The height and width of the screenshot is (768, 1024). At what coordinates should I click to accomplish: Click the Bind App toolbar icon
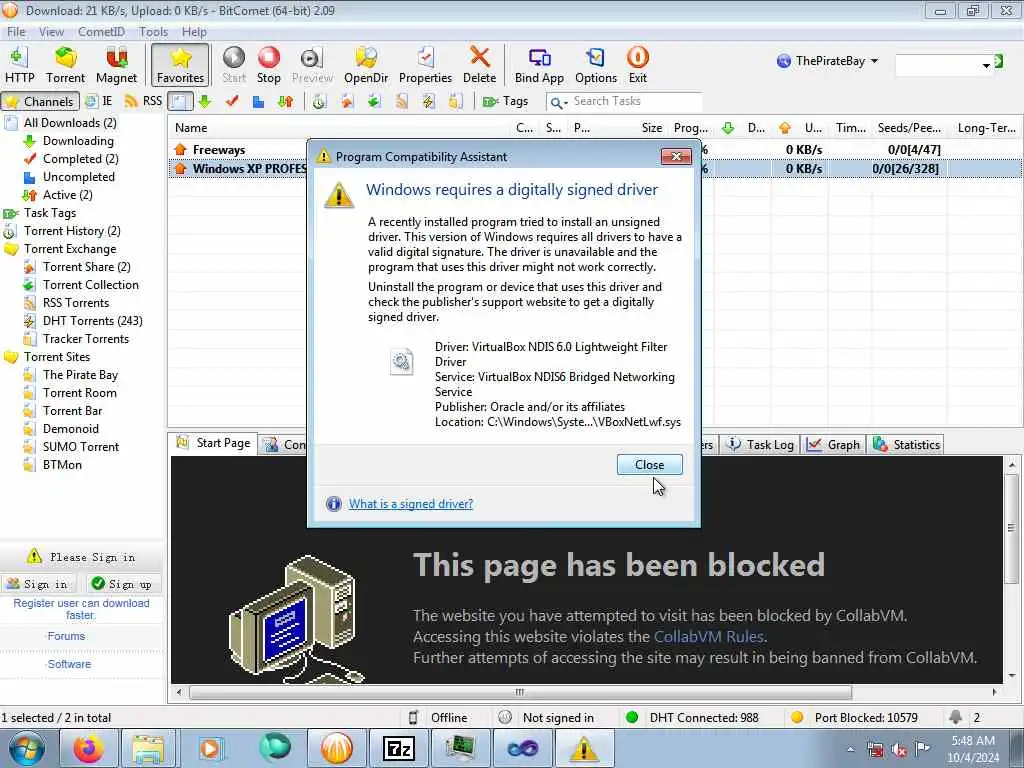(539, 65)
